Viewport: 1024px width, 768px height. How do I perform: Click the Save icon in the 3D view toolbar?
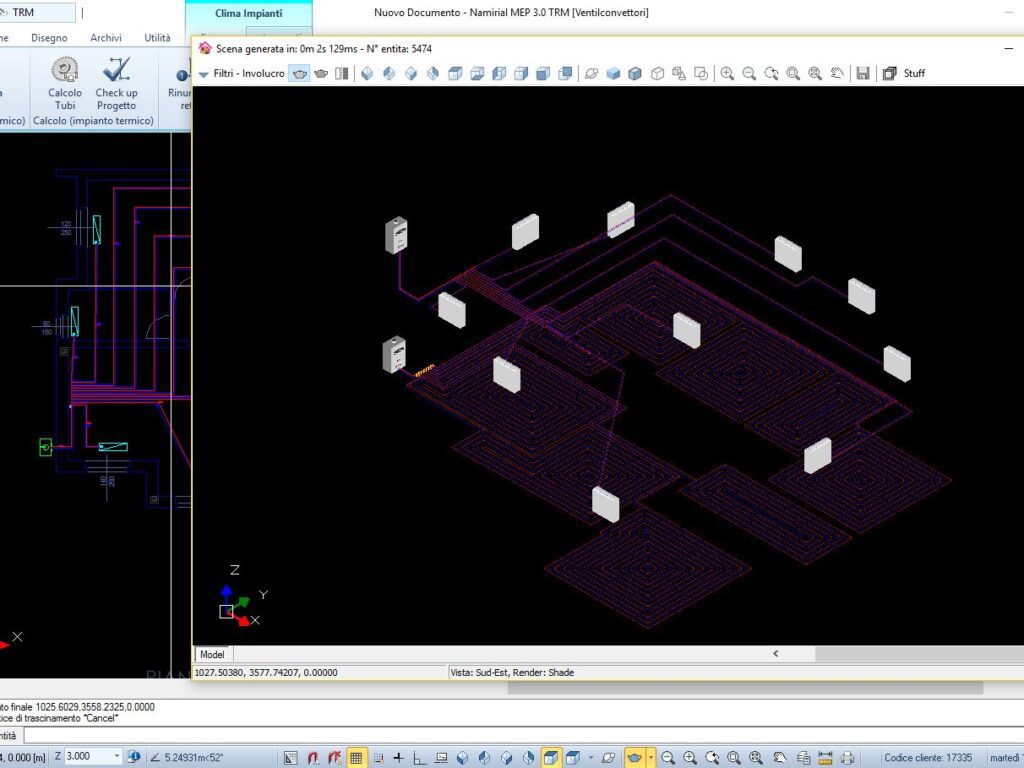[x=863, y=73]
